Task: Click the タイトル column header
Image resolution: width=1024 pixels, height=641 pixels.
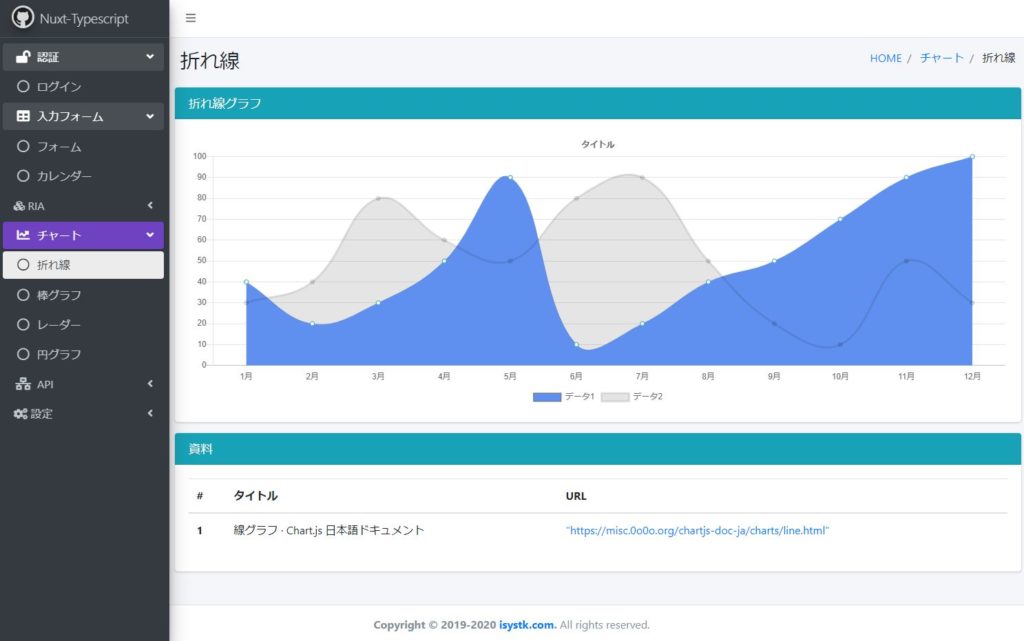Action: pyautogui.click(x=255, y=496)
